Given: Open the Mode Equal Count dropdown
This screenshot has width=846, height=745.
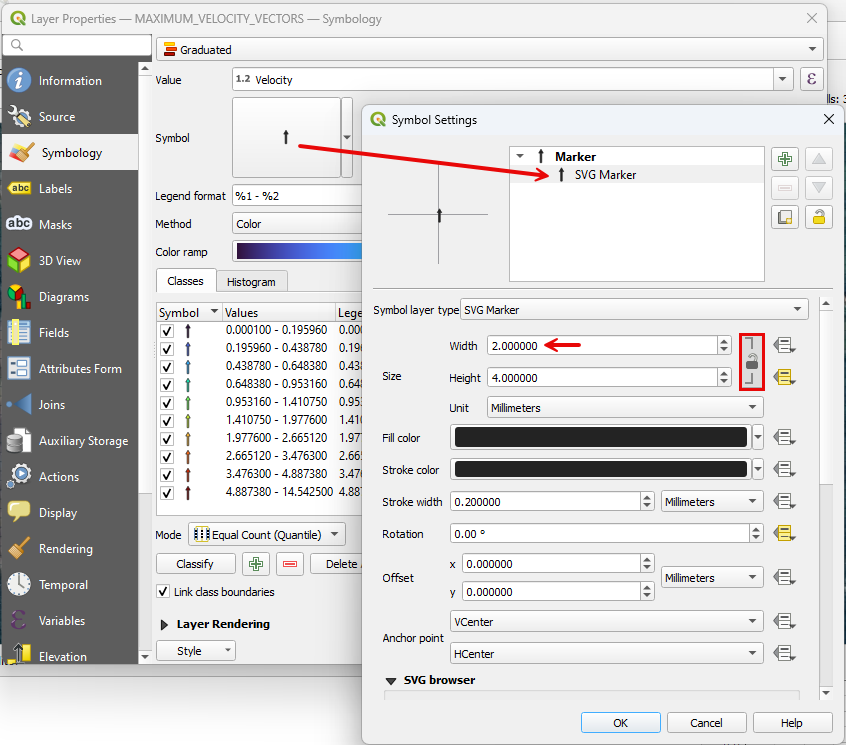Looking at the screenshot, I should pyautogui.click(x=266, y=534).
